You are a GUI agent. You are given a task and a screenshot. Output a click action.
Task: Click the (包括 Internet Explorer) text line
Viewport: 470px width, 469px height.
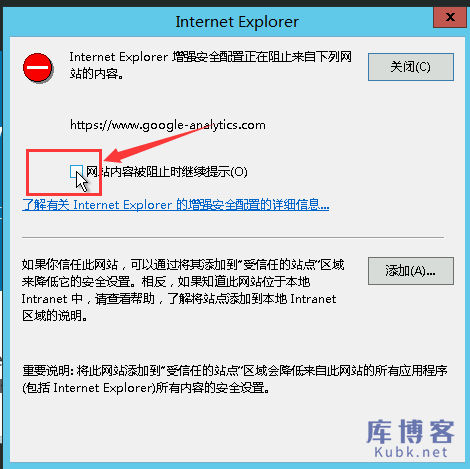pos(146,388)
